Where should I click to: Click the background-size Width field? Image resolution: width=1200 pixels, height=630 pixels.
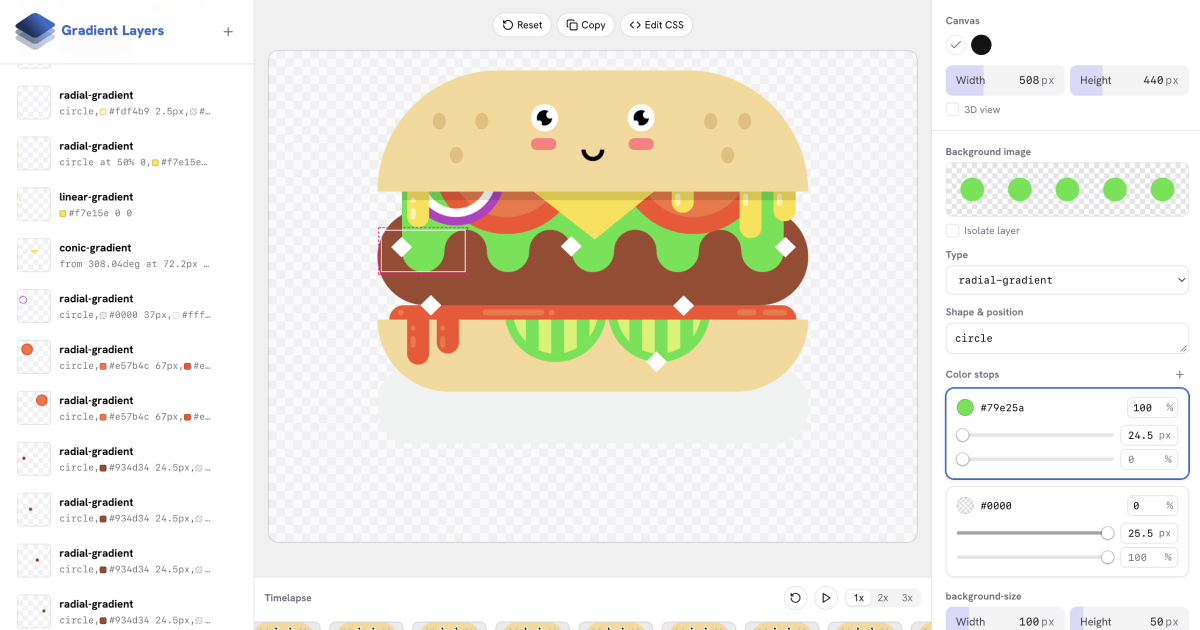[x=1005, y=621]
